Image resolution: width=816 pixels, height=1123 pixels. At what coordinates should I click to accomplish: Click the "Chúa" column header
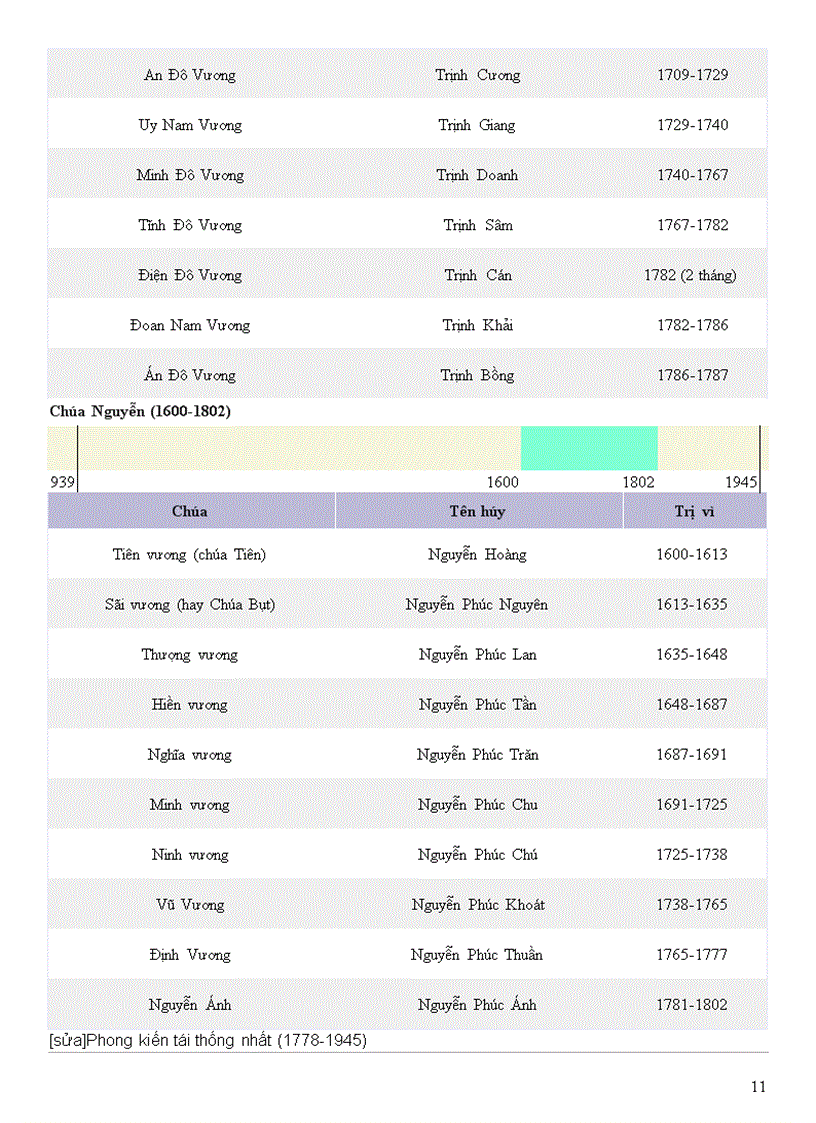click(189, 511)
